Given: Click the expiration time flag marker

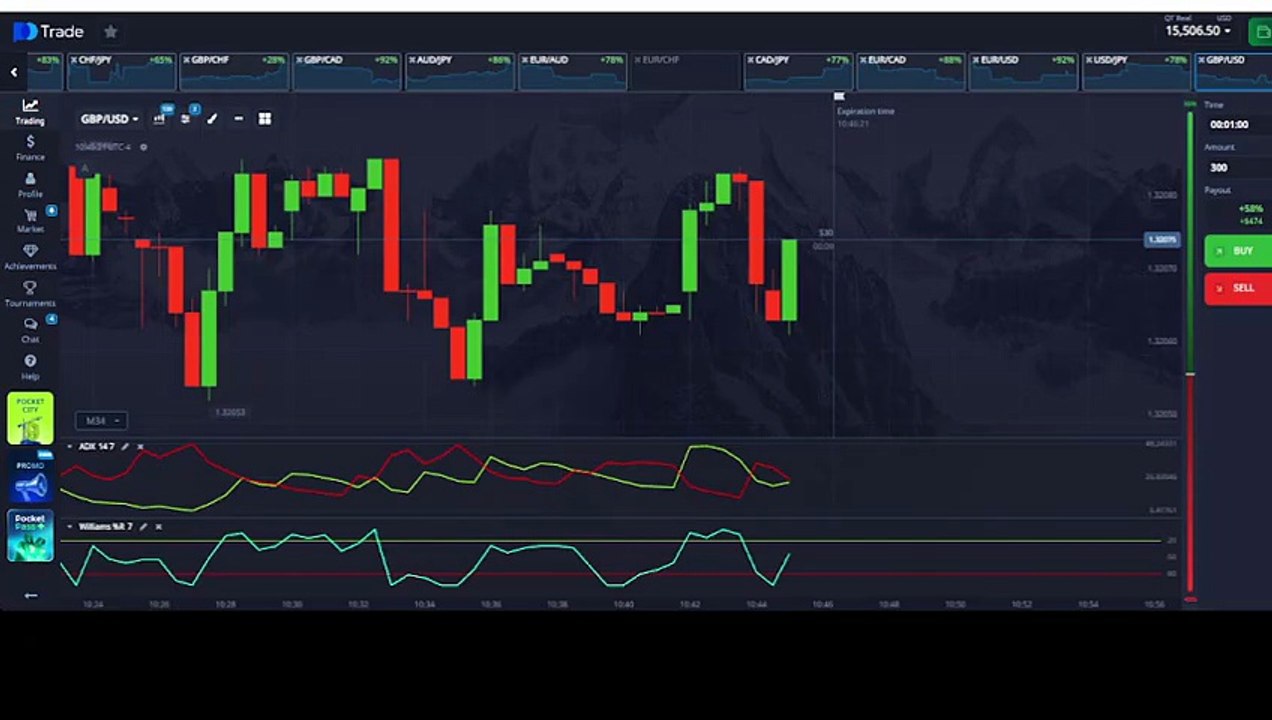Looking at the screenshot, I should point(839,97).
